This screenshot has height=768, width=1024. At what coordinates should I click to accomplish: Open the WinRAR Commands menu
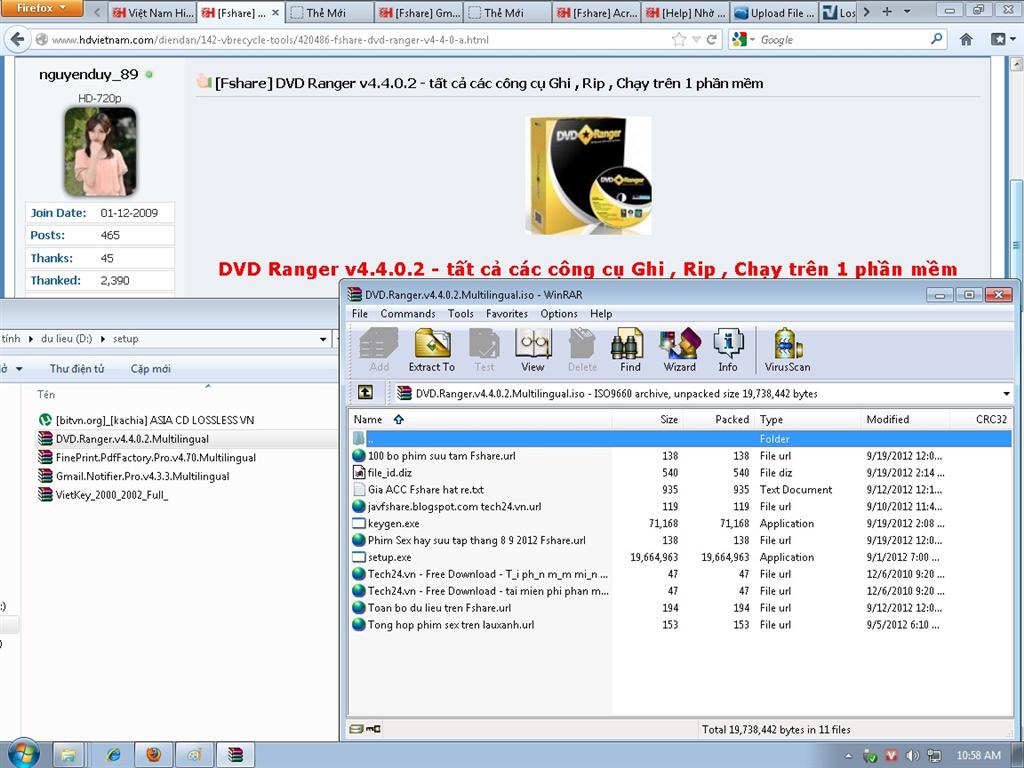[408, 313]
